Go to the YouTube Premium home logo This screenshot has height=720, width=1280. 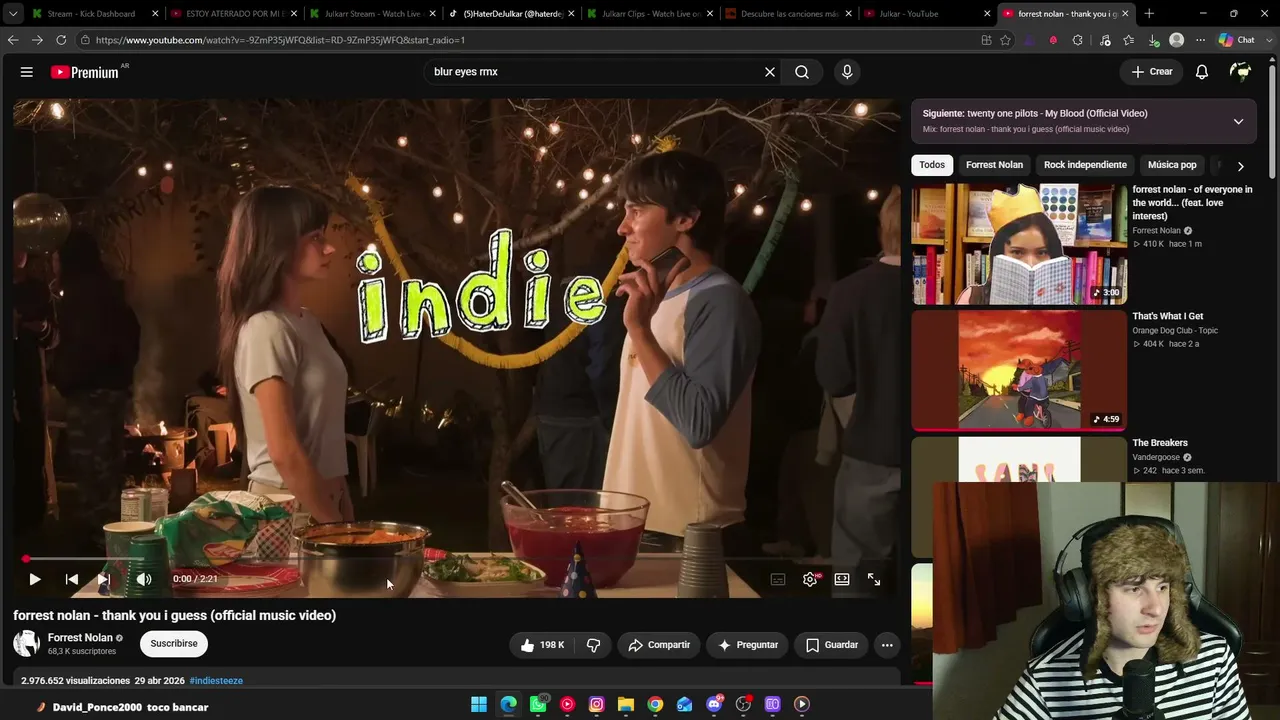(x=85, y=72)
